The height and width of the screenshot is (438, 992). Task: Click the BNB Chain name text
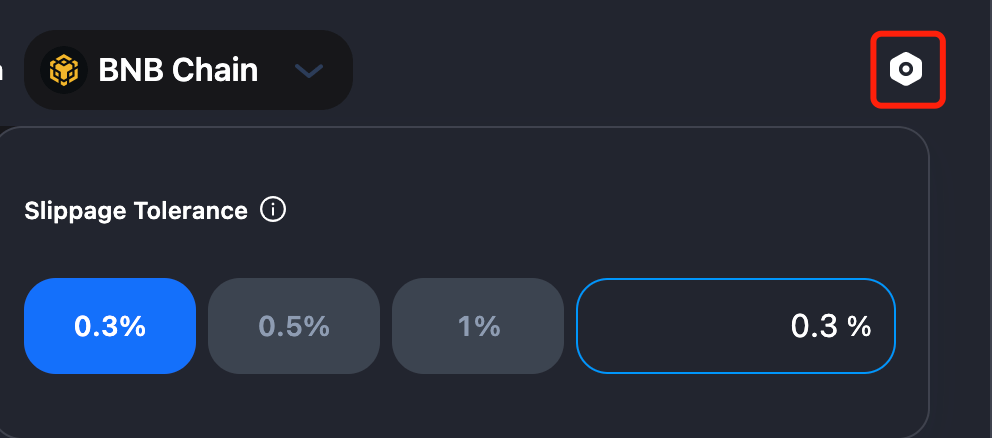[178, 70]
